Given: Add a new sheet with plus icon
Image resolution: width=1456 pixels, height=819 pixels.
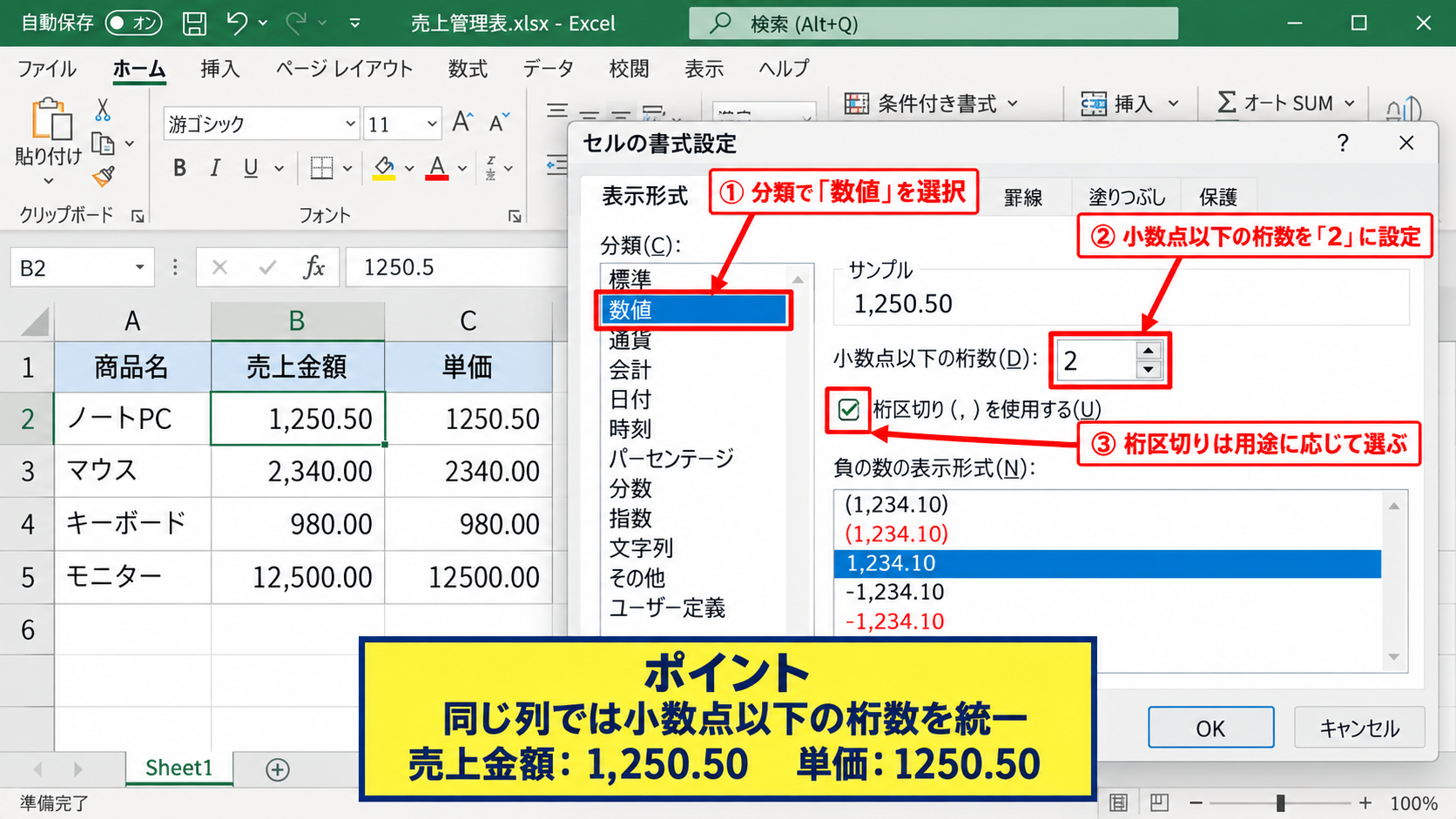Looking at the screenshot, I should (x=278, y=769).
